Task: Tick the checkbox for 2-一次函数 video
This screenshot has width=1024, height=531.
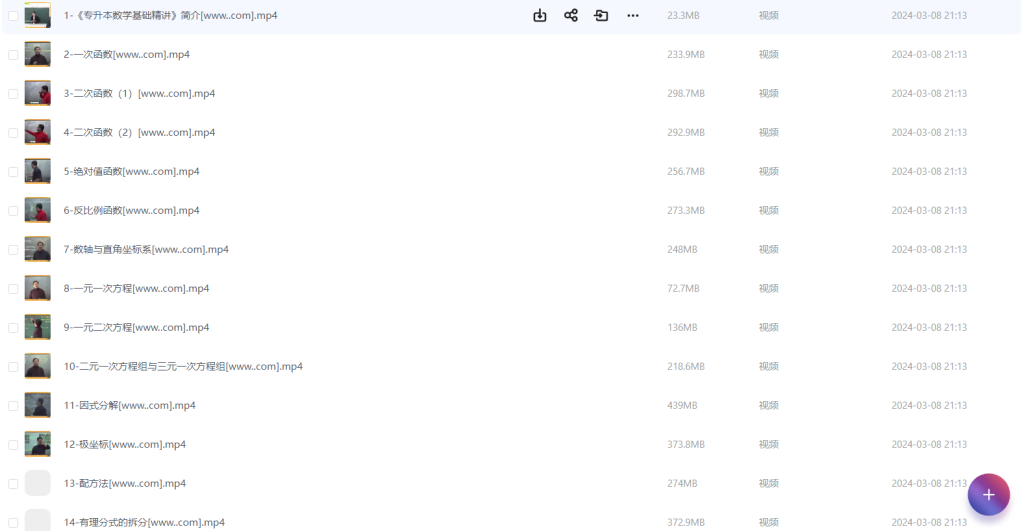Action: tap(13, 55)
